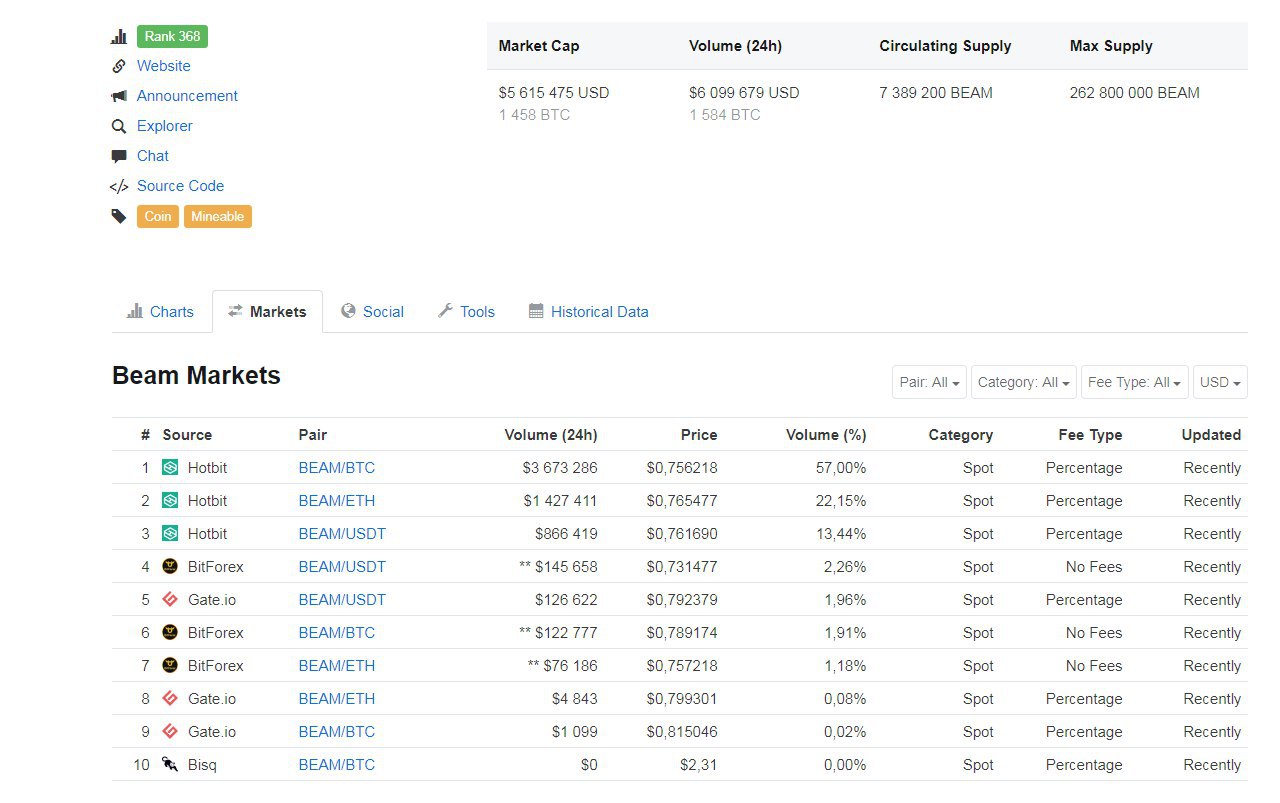The height and width of the screenshot is (803, 1280).
Task: Open BitForex BEAM/USDT pair in row 4
Action: pyautogui.click(x=342, y=567)
